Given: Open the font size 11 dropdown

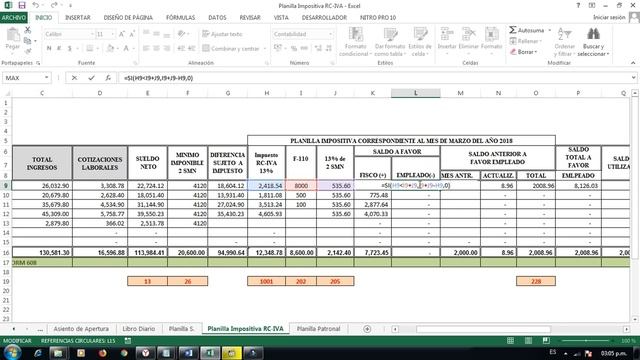Looking at the screenshot, I should click(113, 34).
